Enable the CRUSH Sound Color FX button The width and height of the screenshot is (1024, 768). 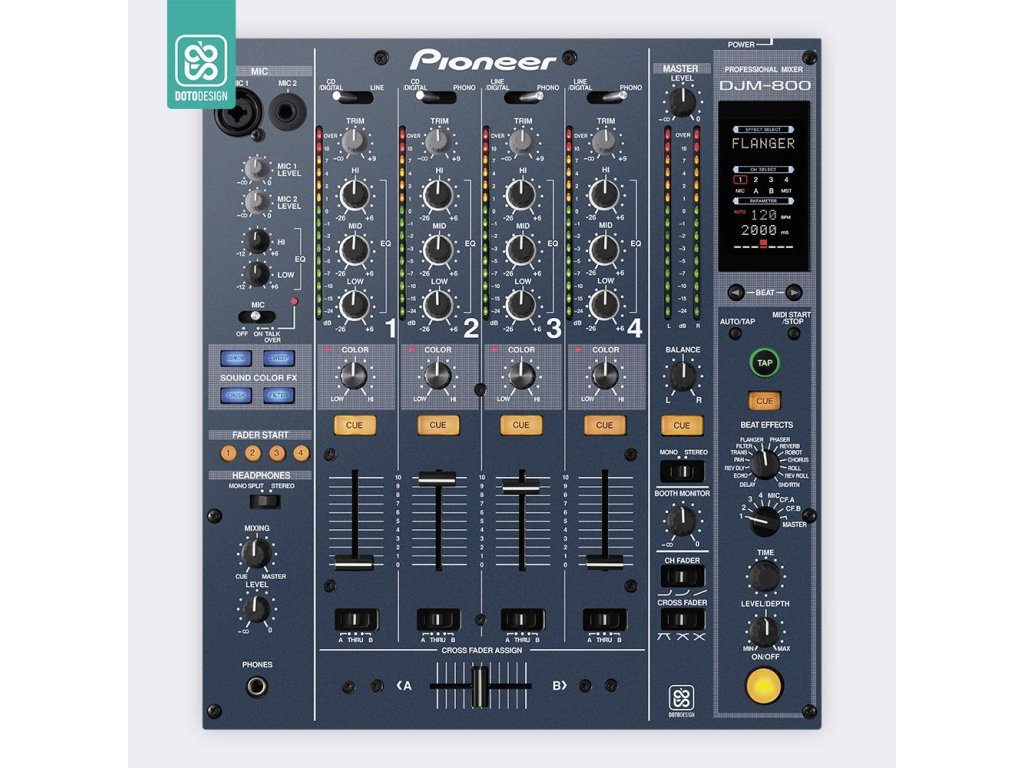pos(236,395)
